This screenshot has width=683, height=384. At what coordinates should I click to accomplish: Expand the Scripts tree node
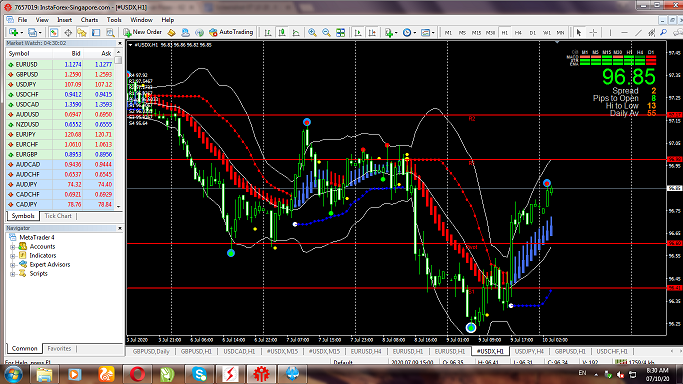click(x=13, y=274)
